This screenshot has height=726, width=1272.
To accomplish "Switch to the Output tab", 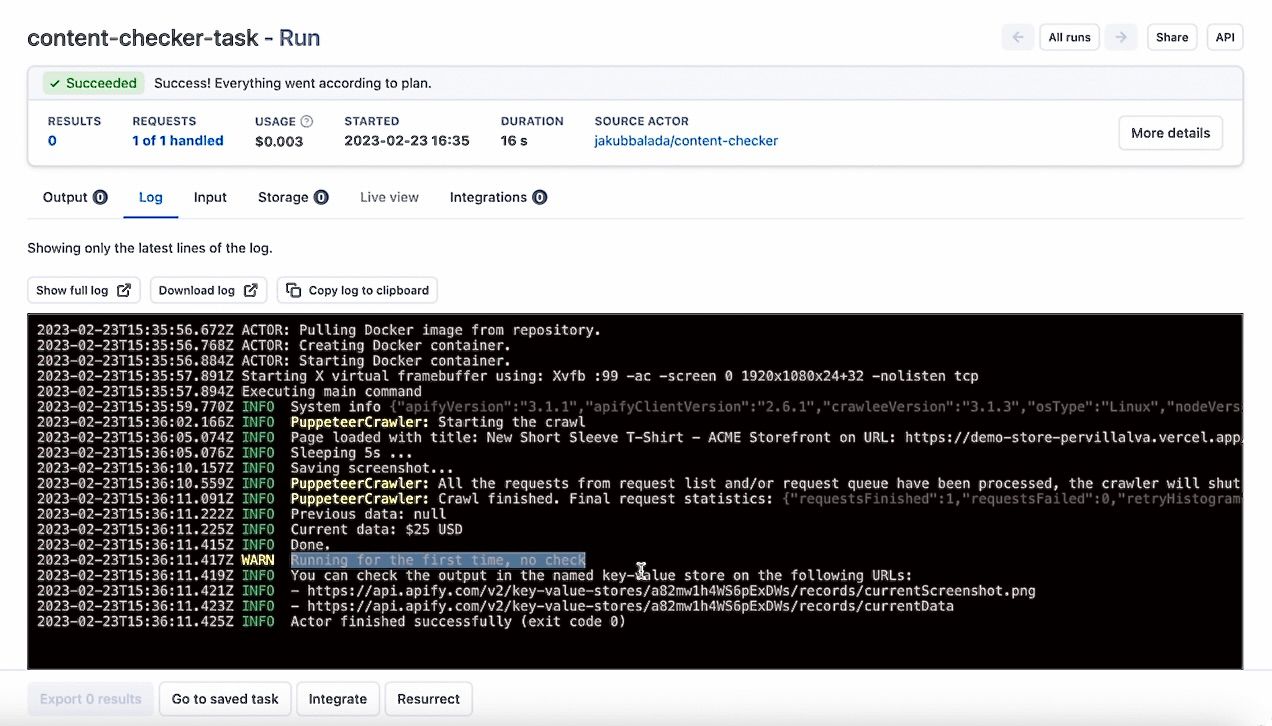I will [x=64, y=197].
